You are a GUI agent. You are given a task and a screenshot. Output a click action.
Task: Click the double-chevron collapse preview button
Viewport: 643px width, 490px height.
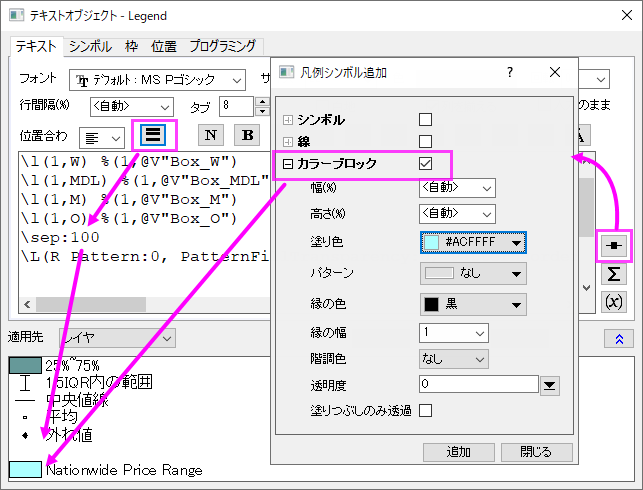pyautogui.click(x=619, y=339)
